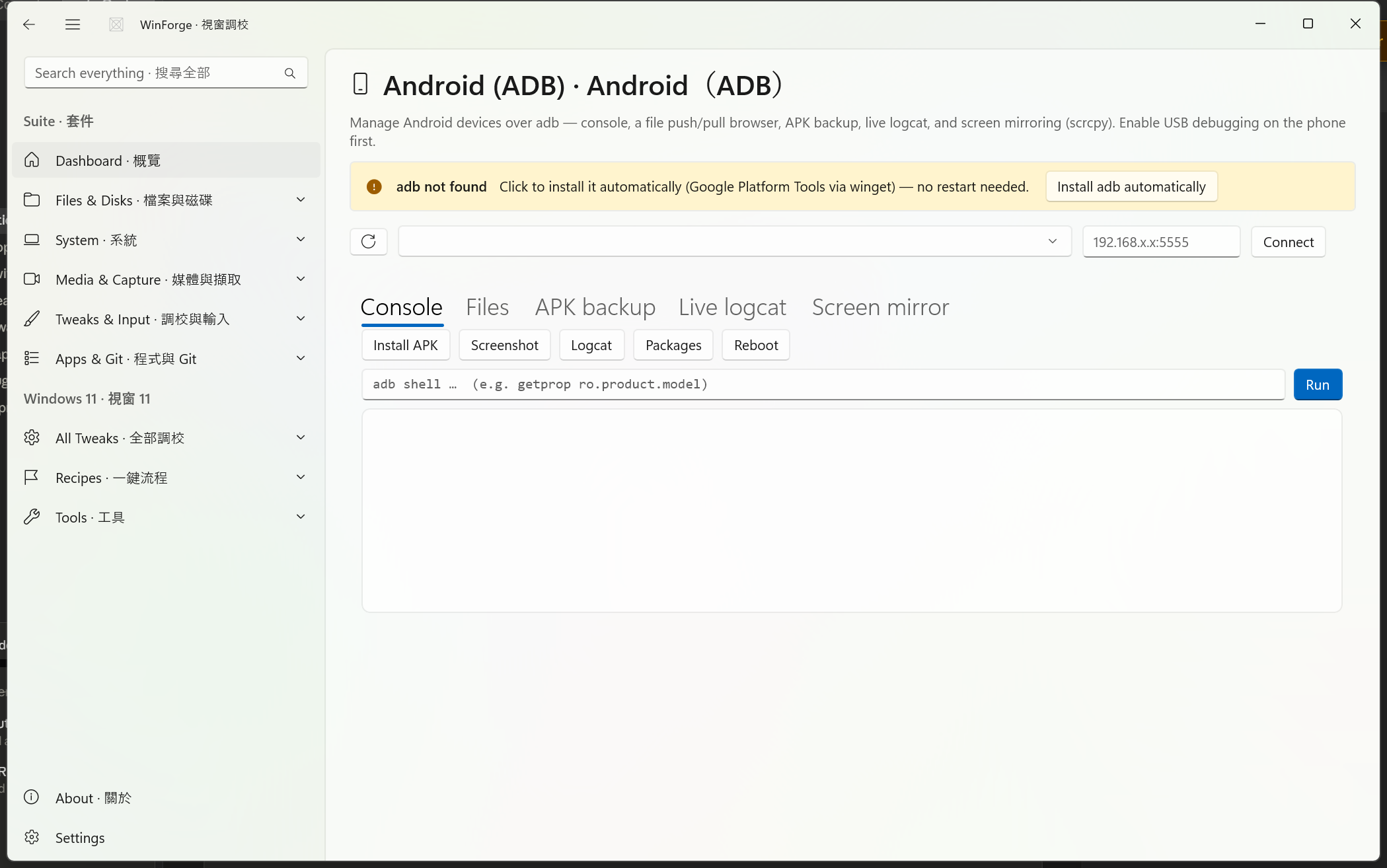Toggle the hamburger navigation menu
The width and height of the screenshot is (1387, 868).
pos(73,24)
